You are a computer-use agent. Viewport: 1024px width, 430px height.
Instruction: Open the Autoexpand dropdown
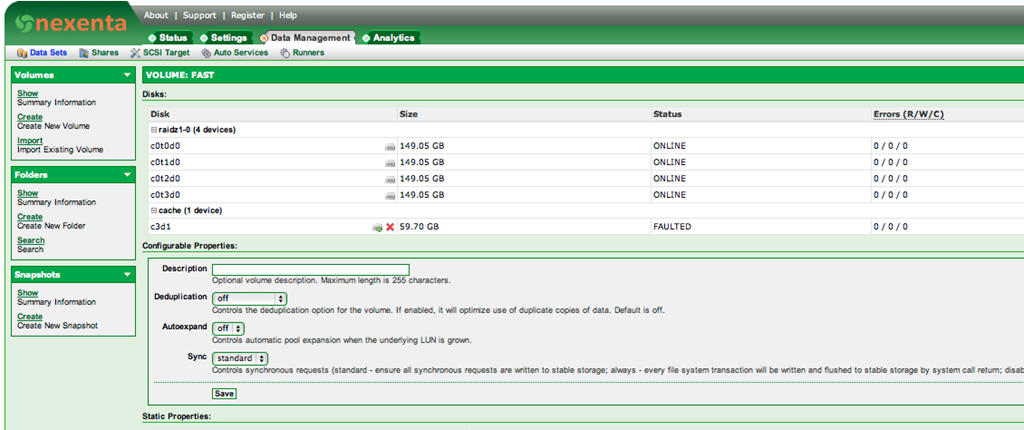click(228, 328)
